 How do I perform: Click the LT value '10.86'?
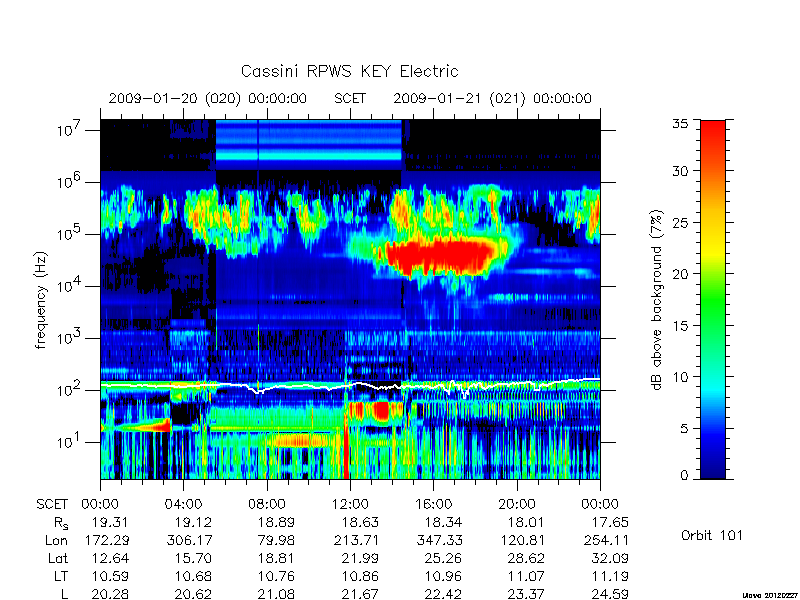point(360,576)
